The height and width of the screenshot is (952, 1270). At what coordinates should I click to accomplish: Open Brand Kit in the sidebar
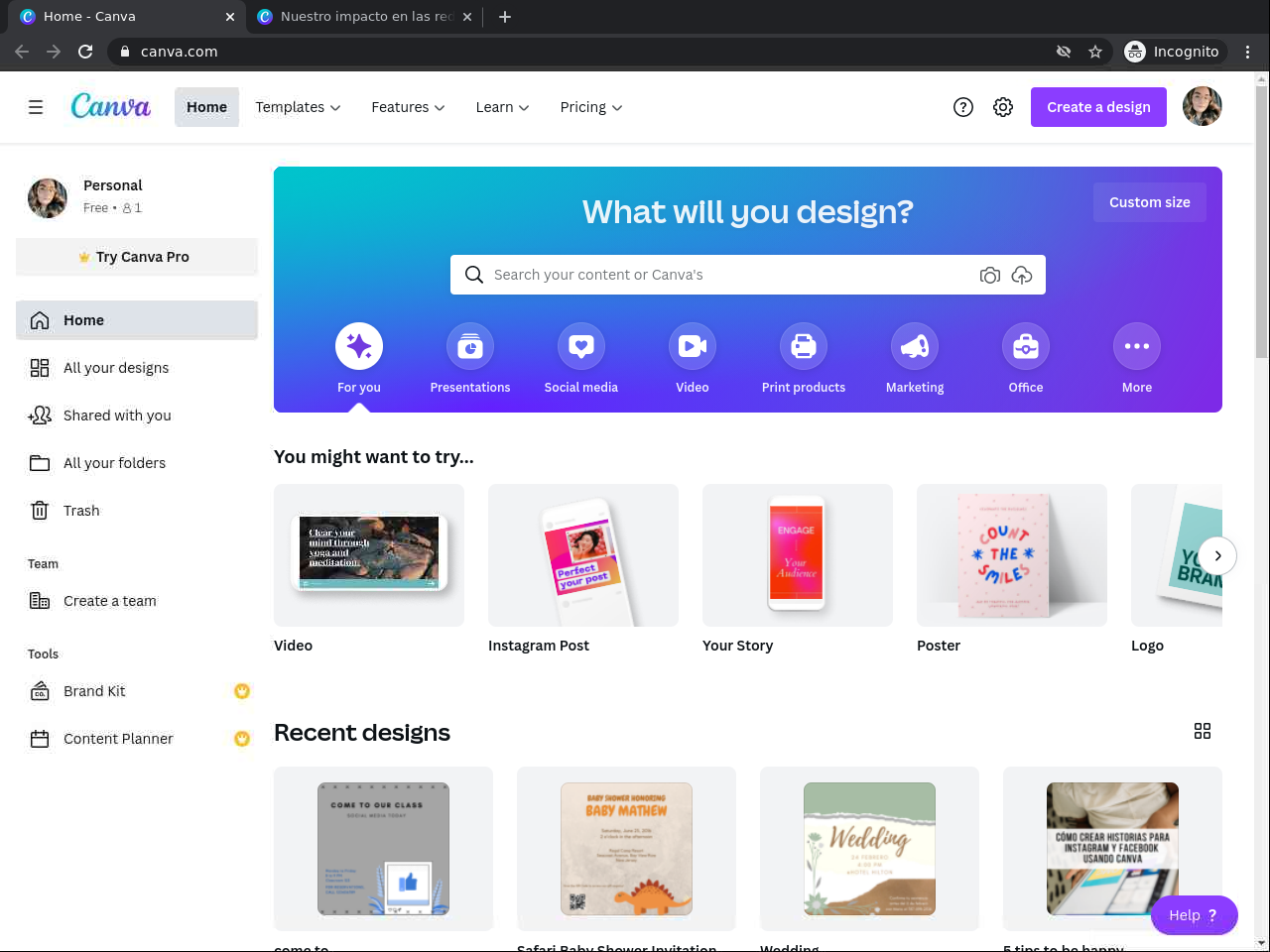137,691
